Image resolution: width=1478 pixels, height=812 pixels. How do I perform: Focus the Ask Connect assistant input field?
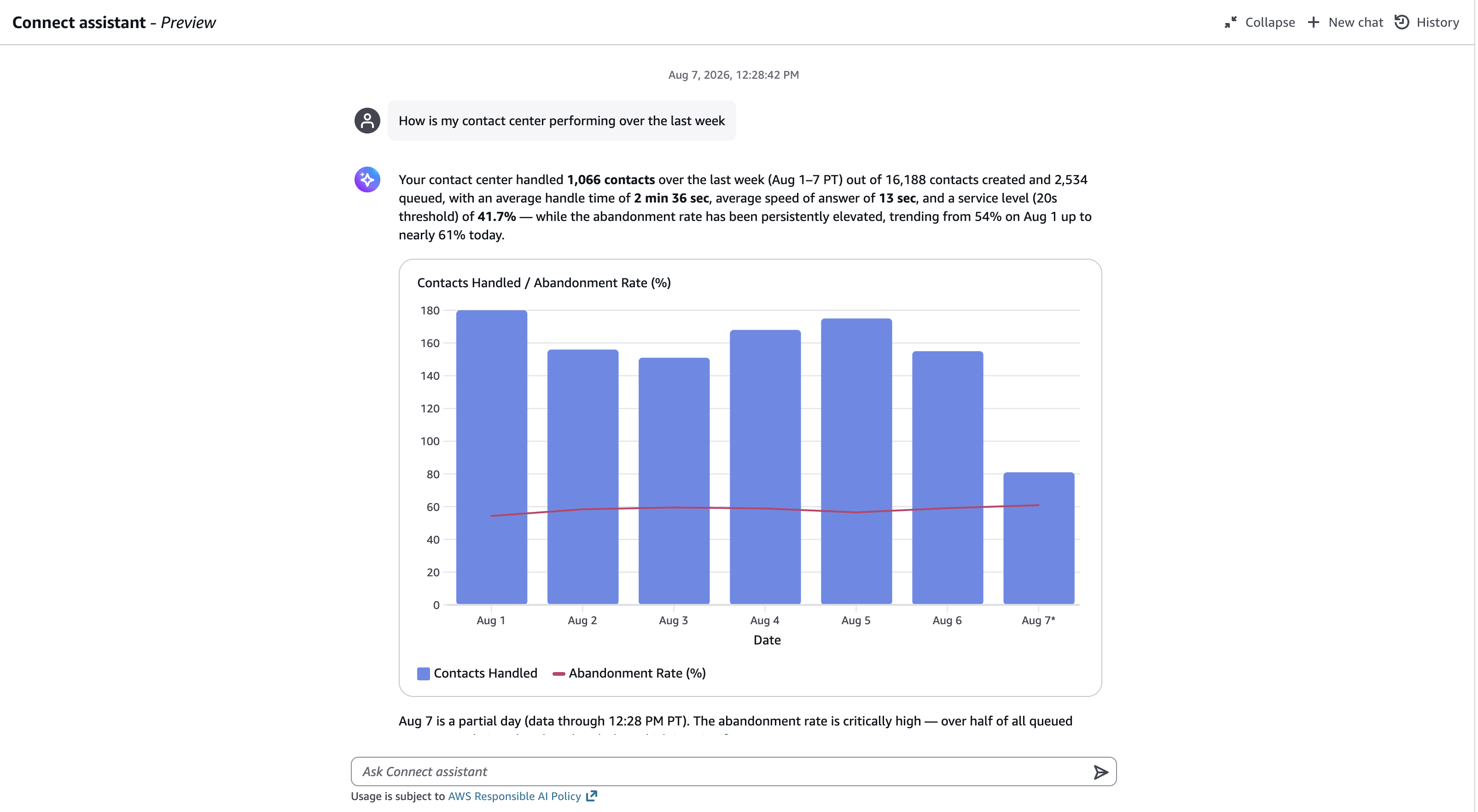point(733,772)
